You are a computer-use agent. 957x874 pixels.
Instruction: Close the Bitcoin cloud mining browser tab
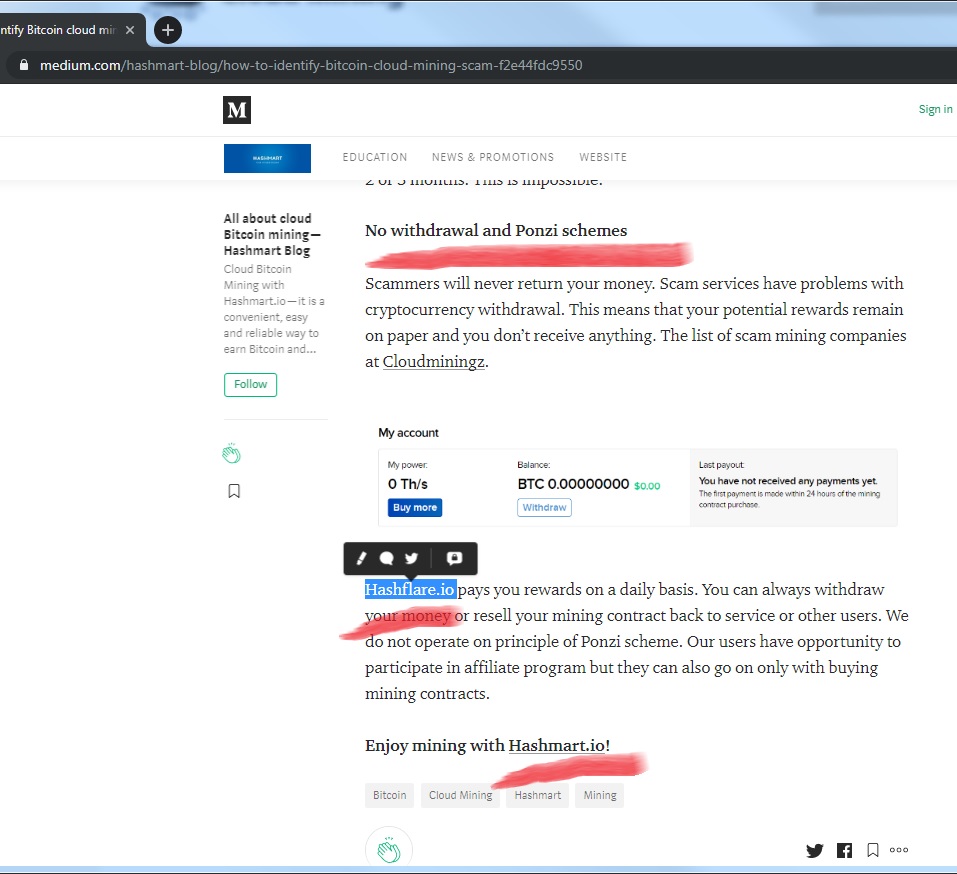[x=129, y=30]
